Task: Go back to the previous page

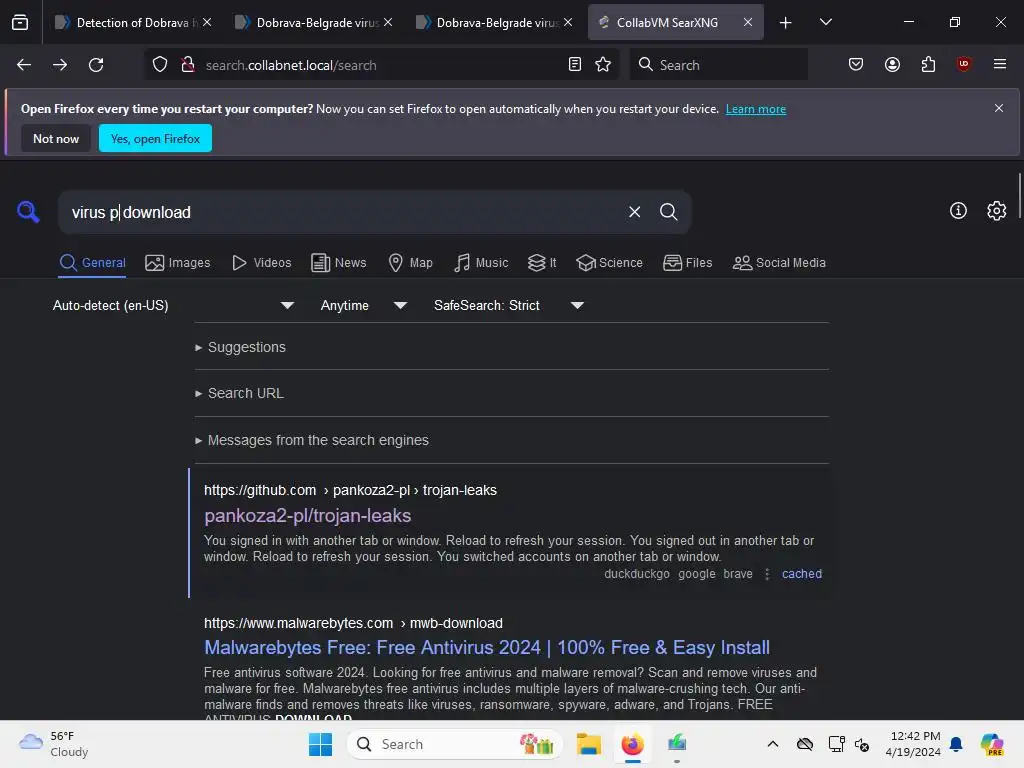Action: coord(24,65)
